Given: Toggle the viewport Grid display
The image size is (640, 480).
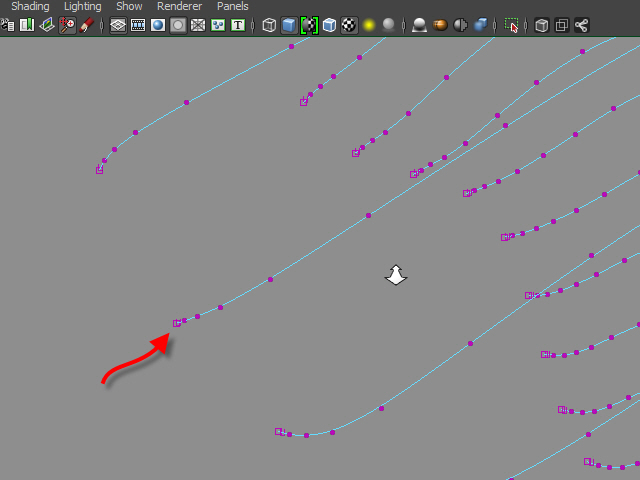Looking at the screenshot, I should click(118, 25).
